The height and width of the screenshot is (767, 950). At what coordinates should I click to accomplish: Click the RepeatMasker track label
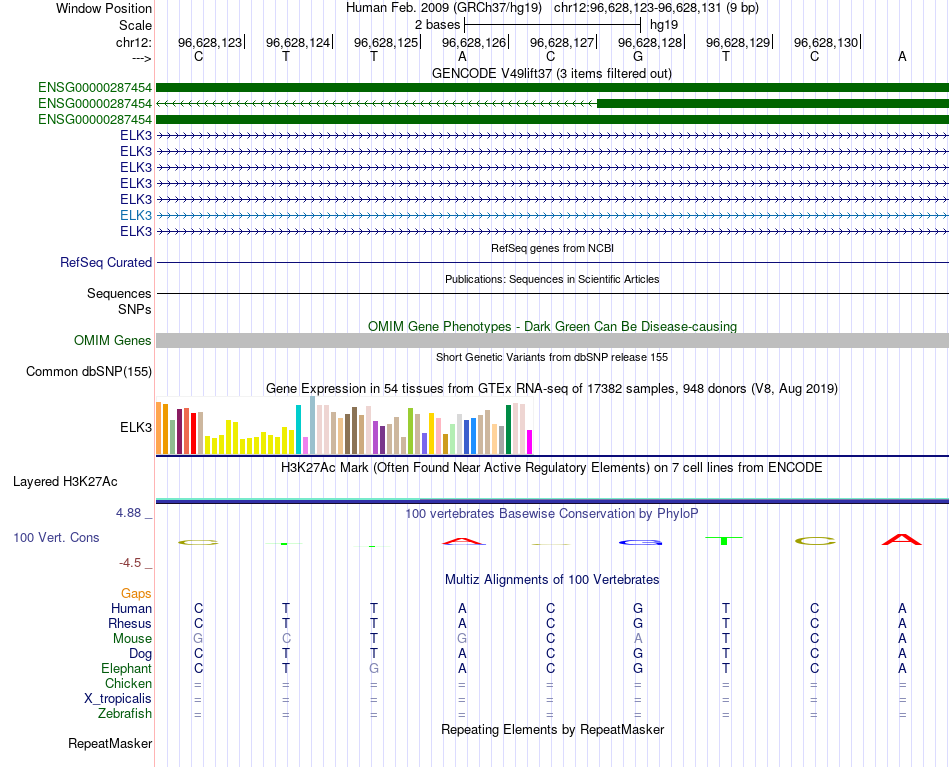click(110, 743)
